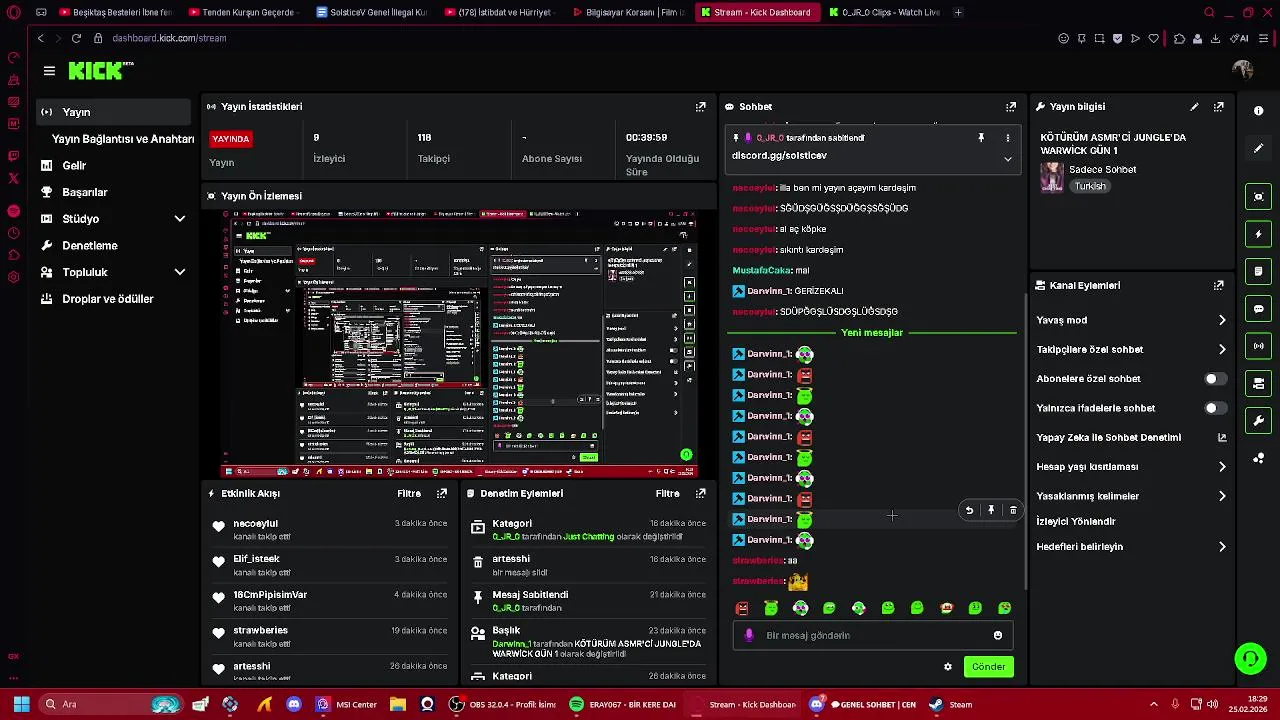Open the green headset support button
The width and height of the screenshot is (1280, 720).
1250,658
